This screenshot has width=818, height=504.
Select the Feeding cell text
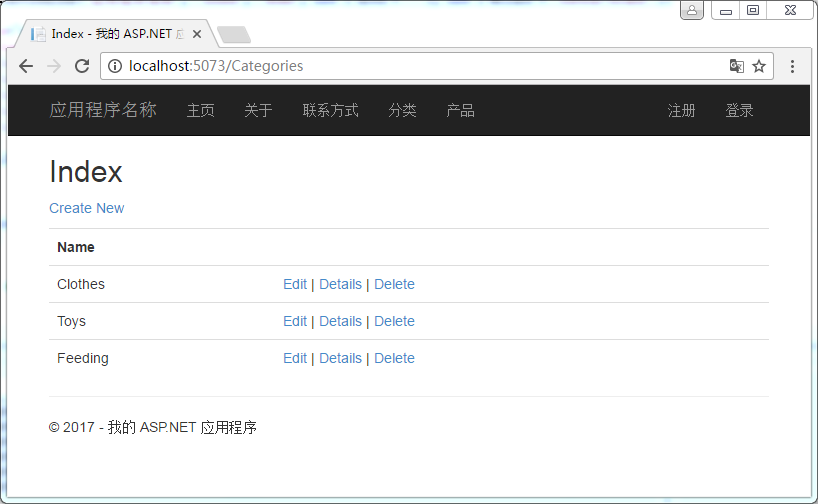[83, 358]
